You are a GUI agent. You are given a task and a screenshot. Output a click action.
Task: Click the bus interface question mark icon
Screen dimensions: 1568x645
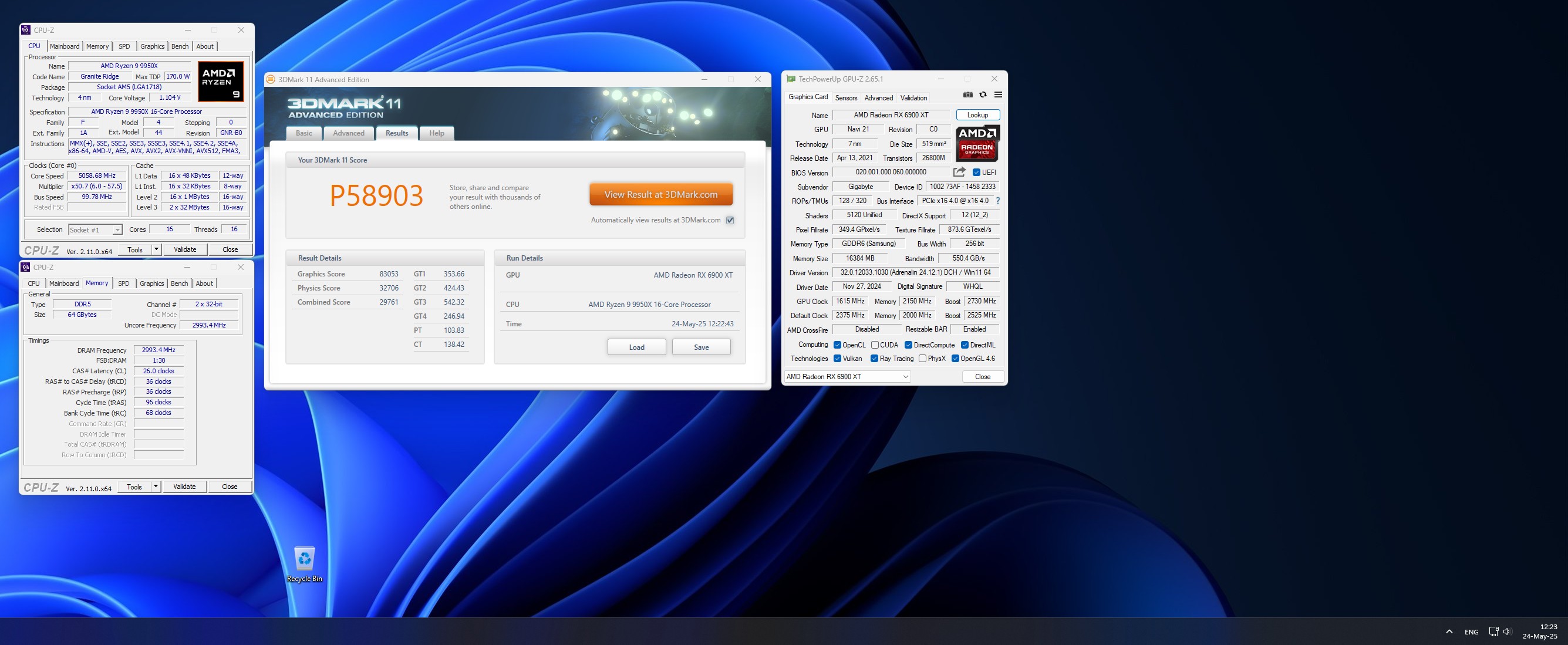tap(997, 201)
